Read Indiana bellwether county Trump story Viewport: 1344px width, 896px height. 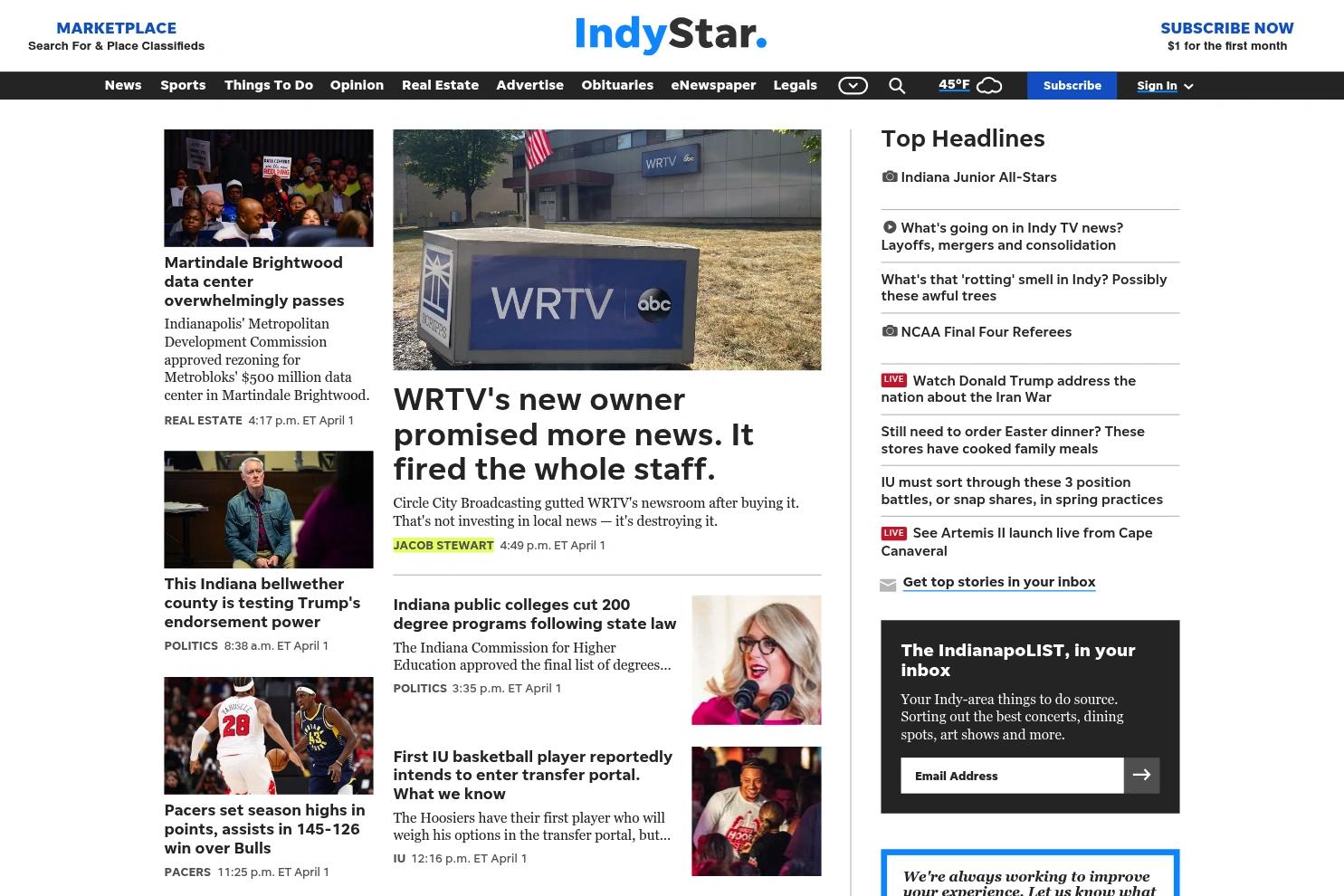[262, 603]
